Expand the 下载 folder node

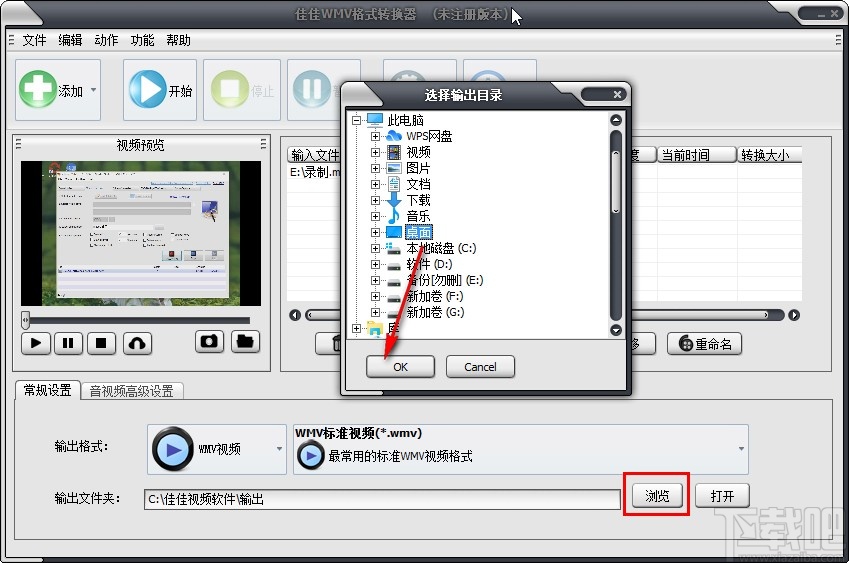click(375, 200)
